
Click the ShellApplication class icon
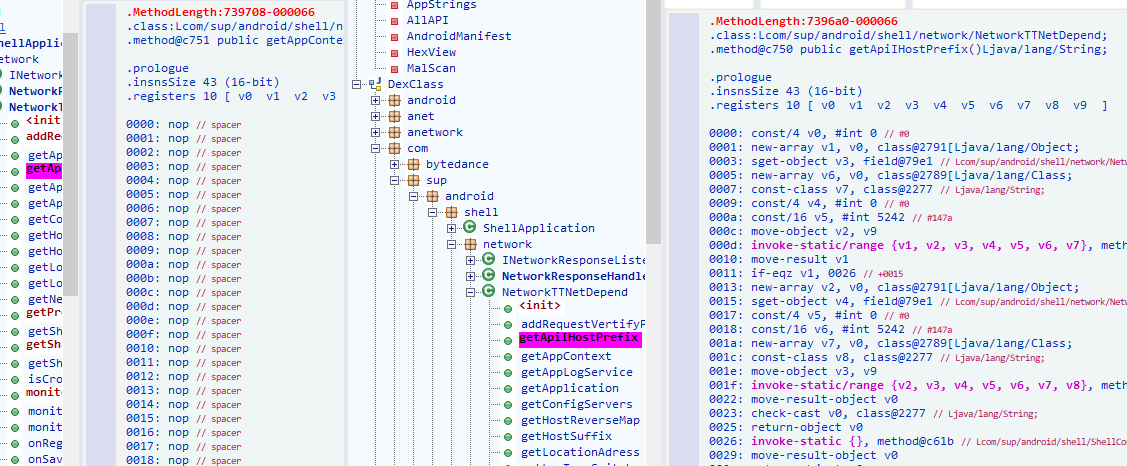click(470, 228)
